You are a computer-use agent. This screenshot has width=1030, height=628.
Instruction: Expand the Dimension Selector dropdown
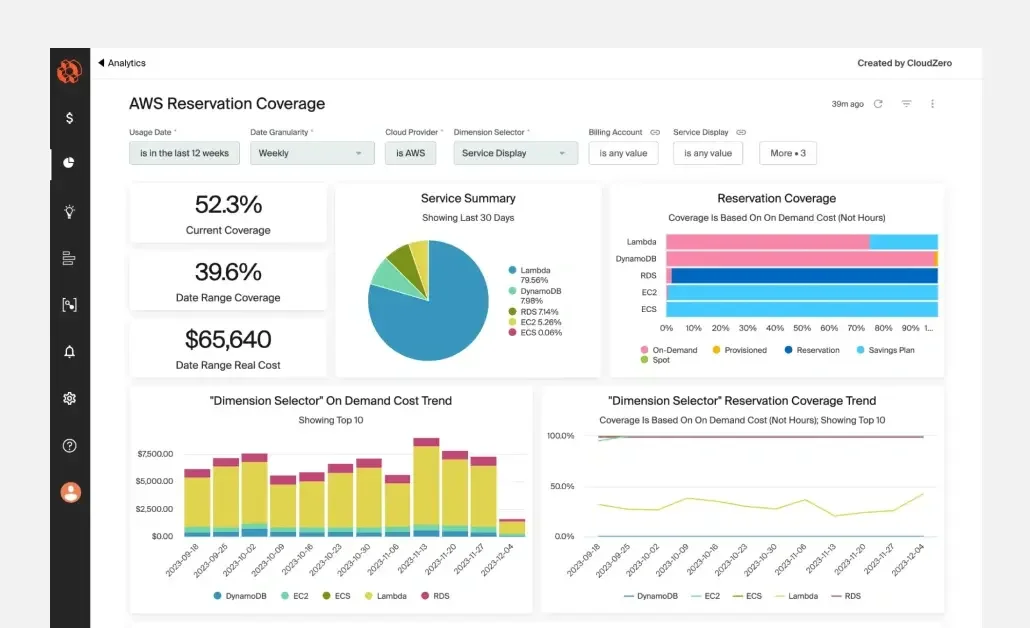pyautogui.click(x=516, y=153)
